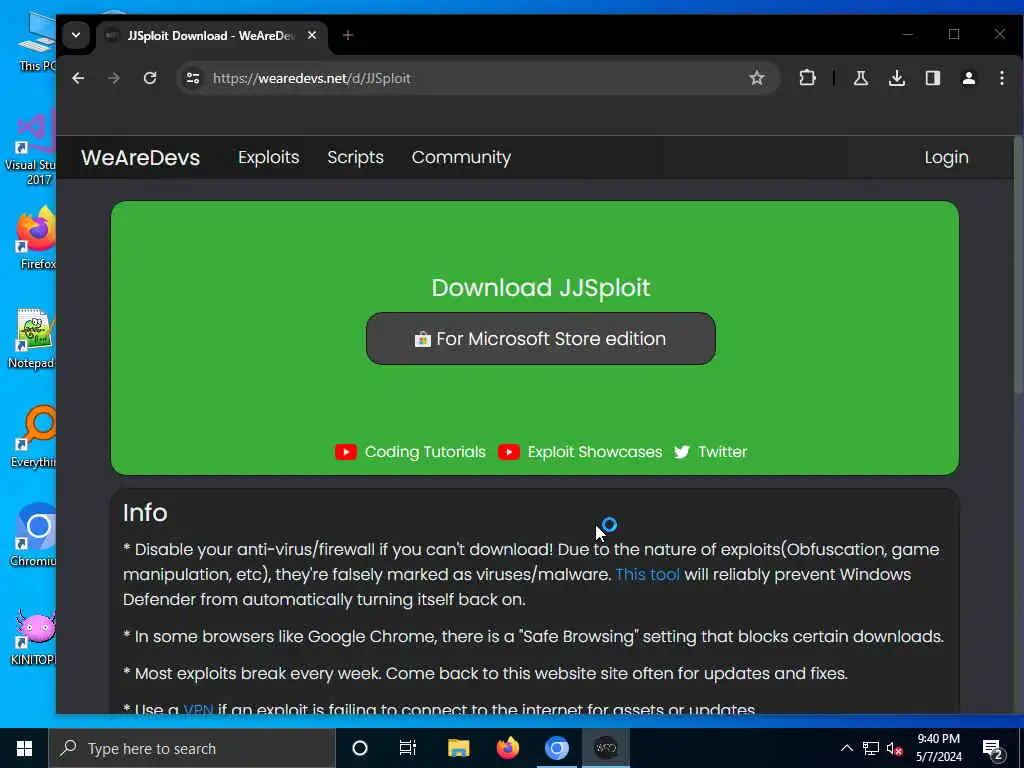Image resolution: width=1024 pixels, height=768 pixels.
Task: Click the YouTube icon beside Exploit Showcases
Action: coord(509,452)
